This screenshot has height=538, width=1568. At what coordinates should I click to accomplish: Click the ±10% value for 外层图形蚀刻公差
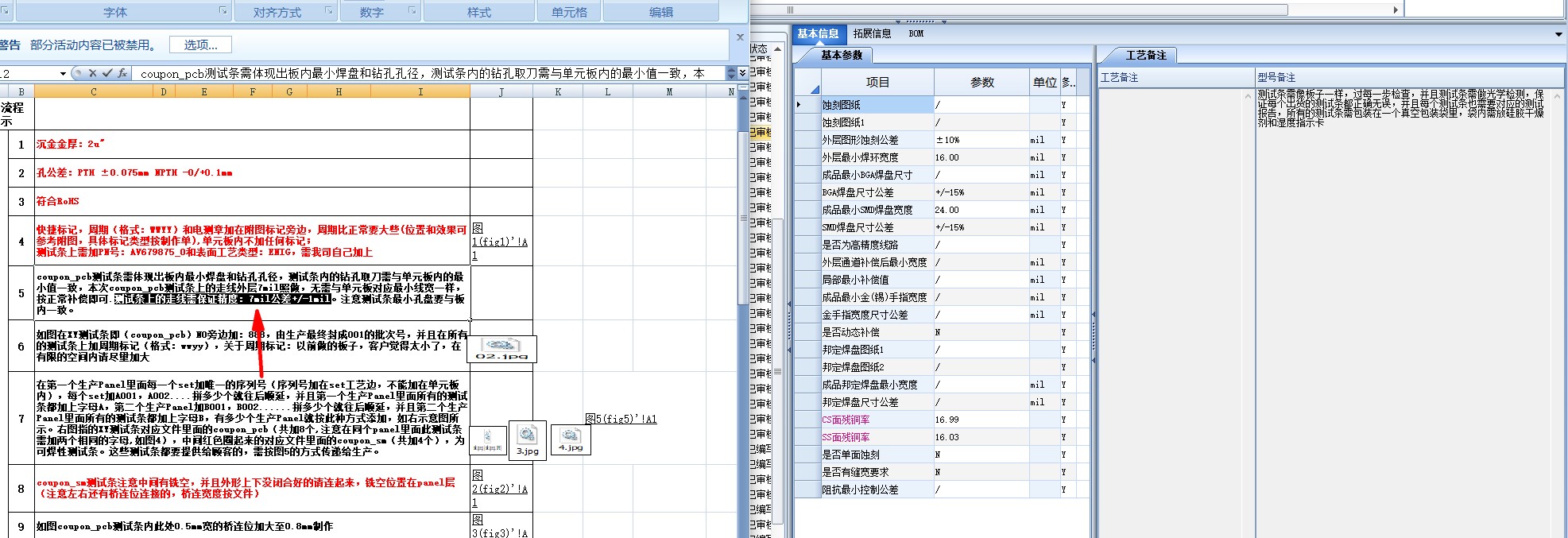click(x=982, y=140)
